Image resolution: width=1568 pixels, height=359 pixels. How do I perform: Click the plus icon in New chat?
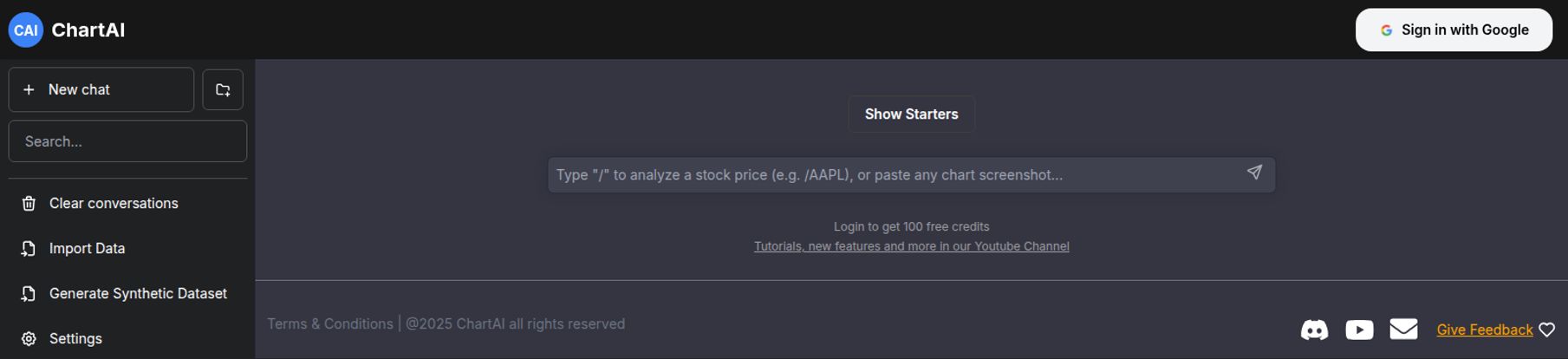[x=29, y=89]
